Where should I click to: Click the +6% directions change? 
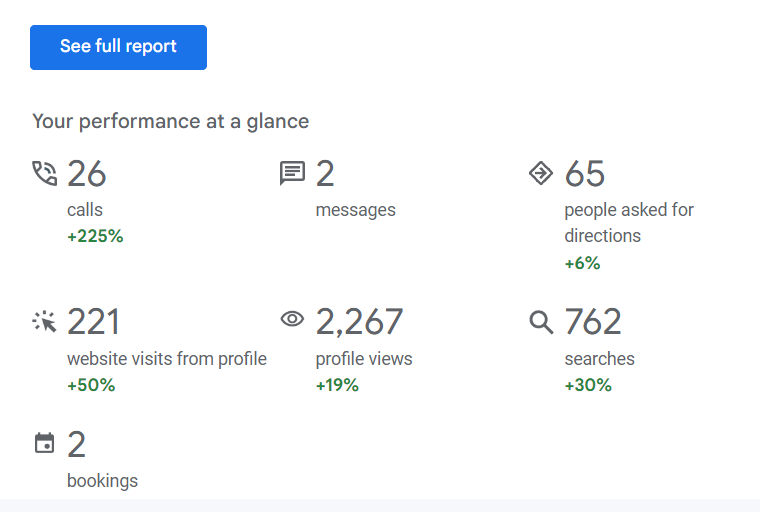[x=582, y=263]
